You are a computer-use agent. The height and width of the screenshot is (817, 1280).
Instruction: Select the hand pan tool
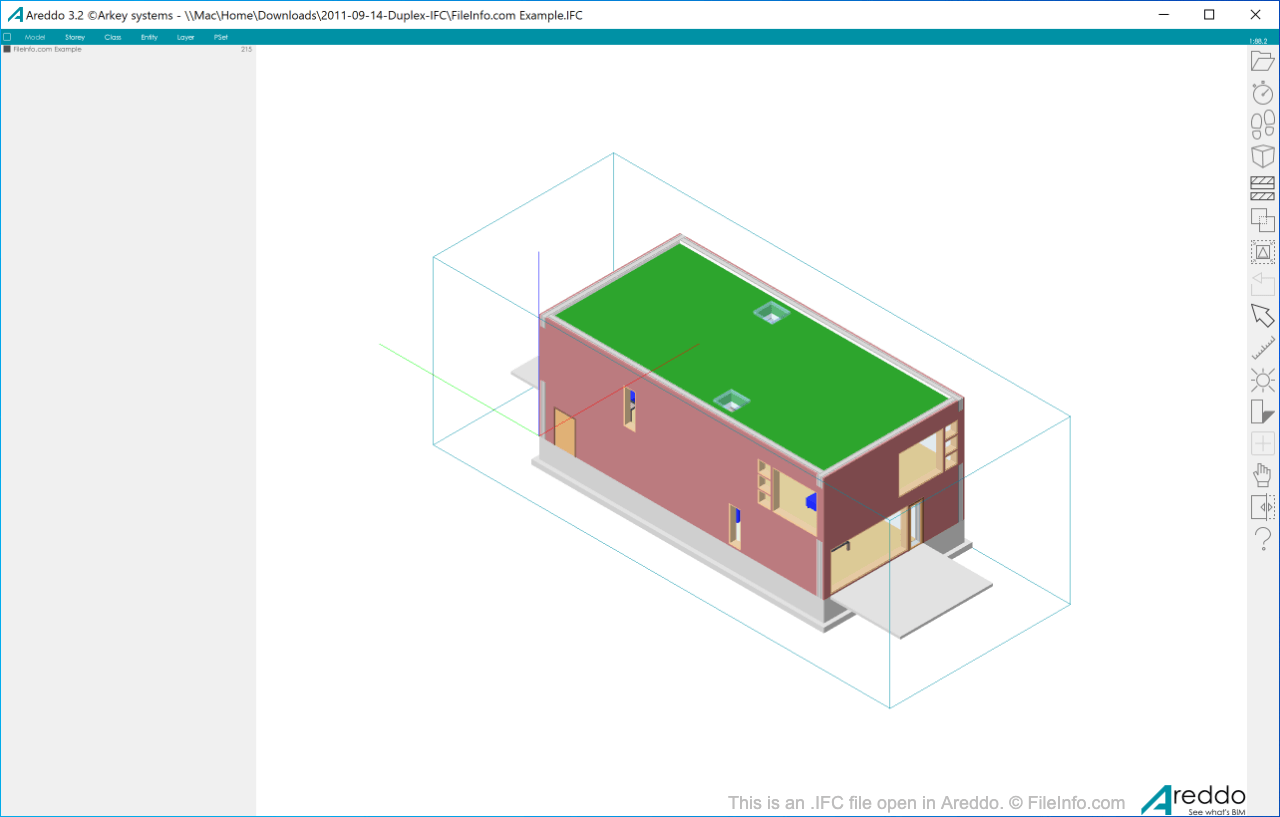(1262, 475)
